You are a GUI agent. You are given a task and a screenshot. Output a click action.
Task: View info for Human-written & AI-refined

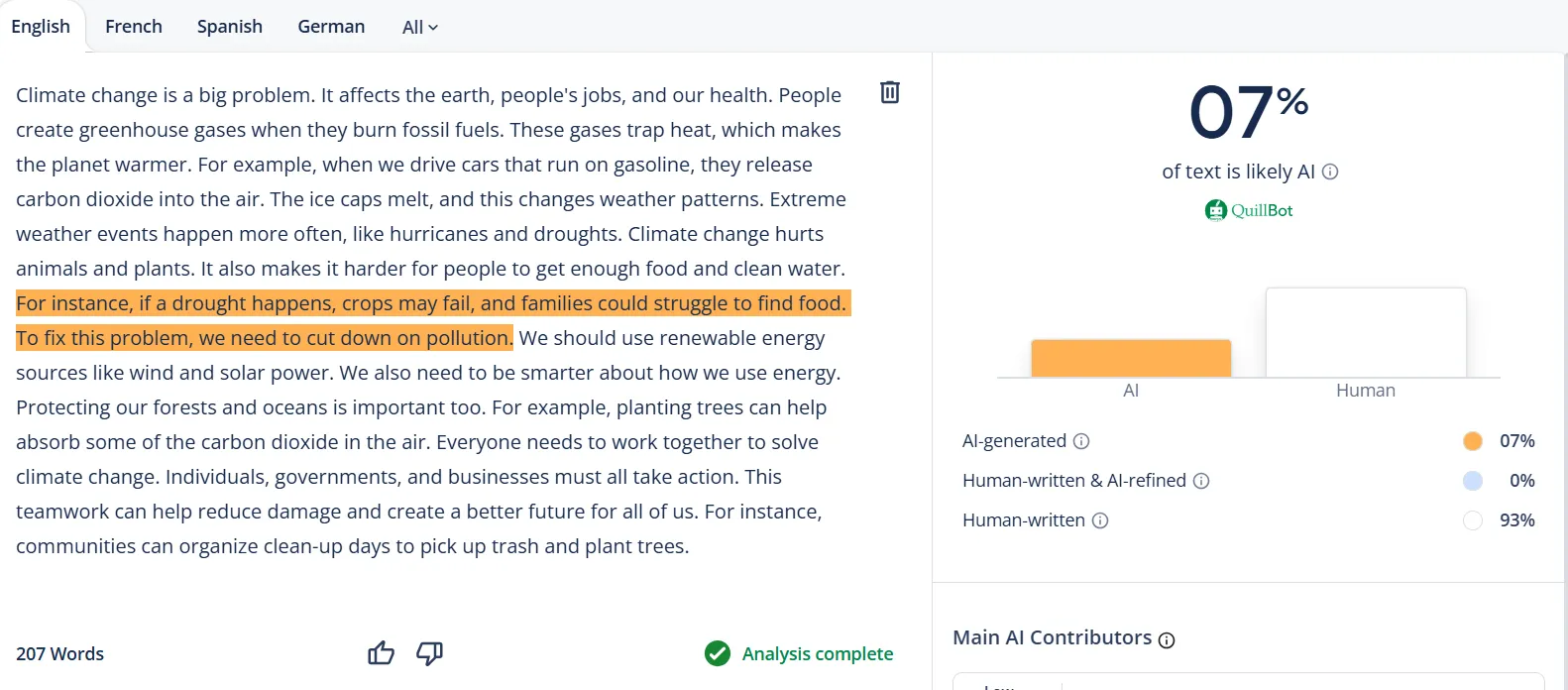[1202, 480]
